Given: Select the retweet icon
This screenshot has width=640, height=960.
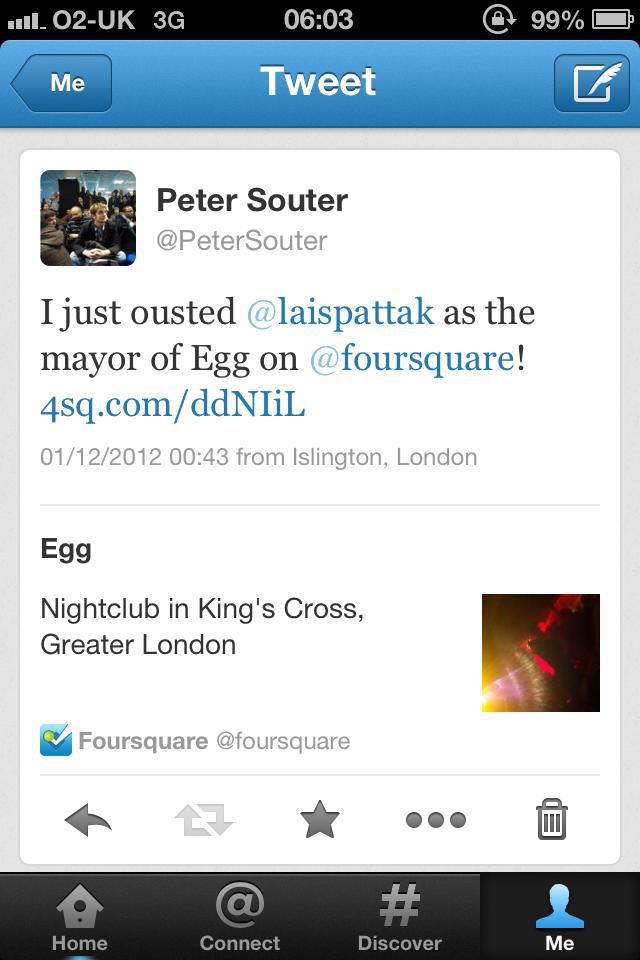Looking at the screenshot, I should tap(204, 819).
